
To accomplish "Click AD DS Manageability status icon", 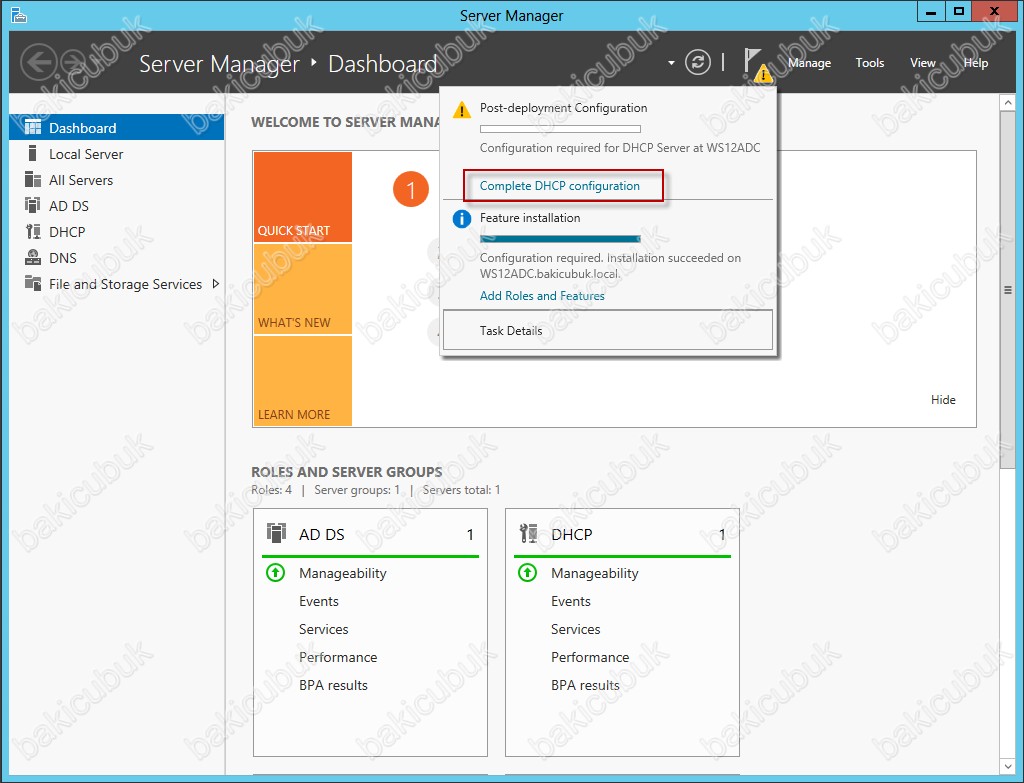I will (x=276, y=573).
